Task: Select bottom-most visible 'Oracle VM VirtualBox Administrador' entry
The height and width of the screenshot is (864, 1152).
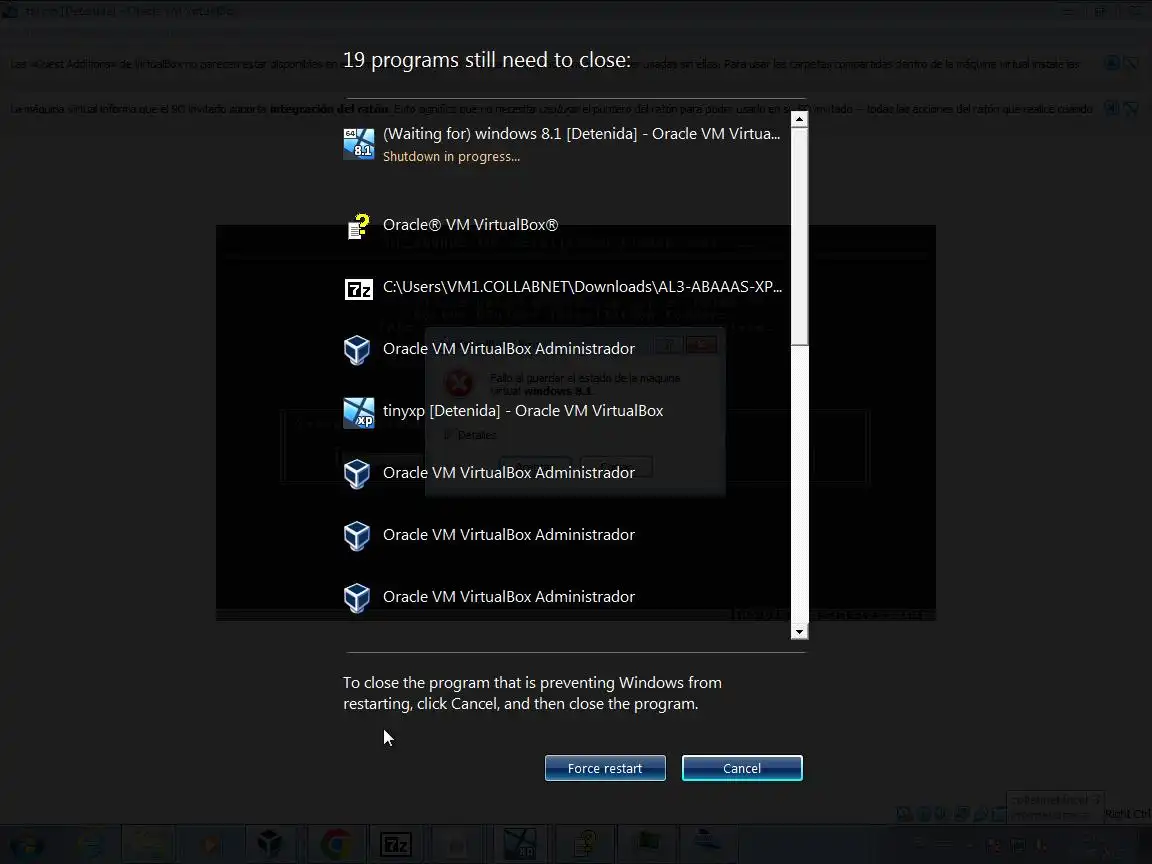Action: (508, 597)
